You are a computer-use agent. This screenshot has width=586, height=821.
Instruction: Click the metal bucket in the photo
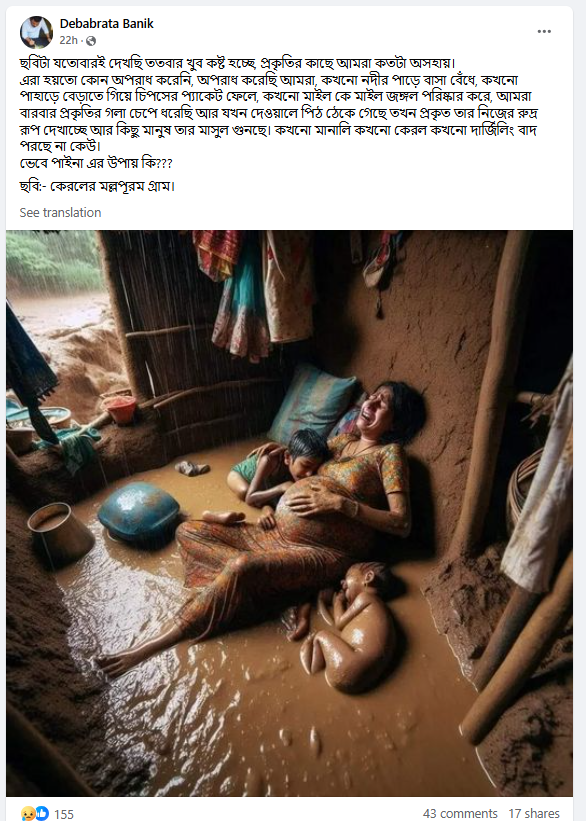[x=61, y=533]
